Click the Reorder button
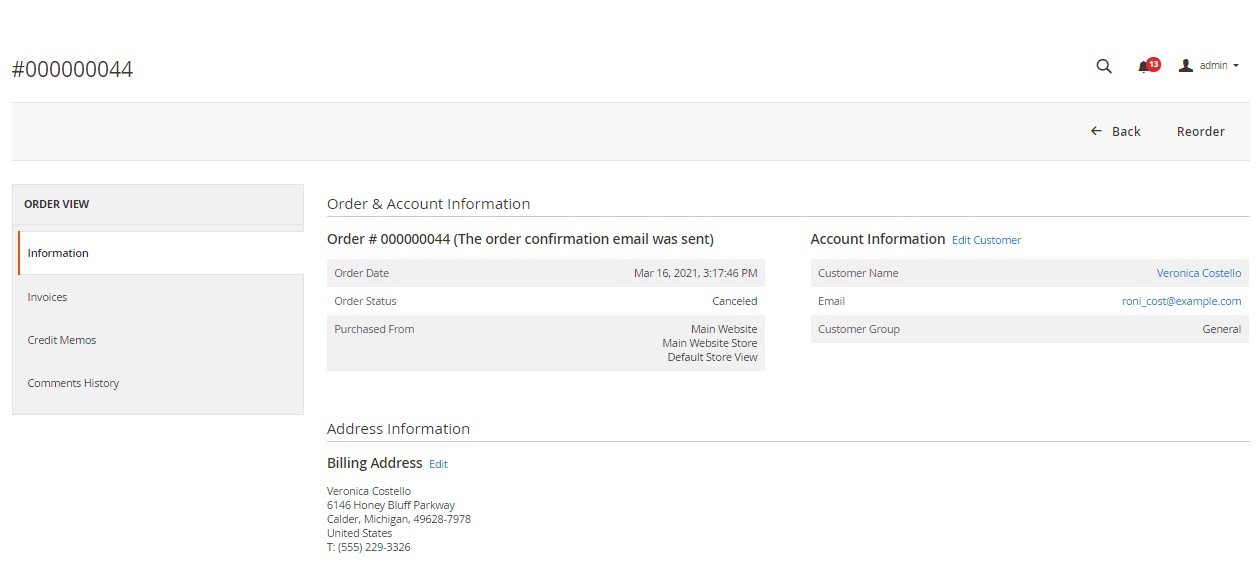This screenshot has height=587, width=1258. [1200, 131]
